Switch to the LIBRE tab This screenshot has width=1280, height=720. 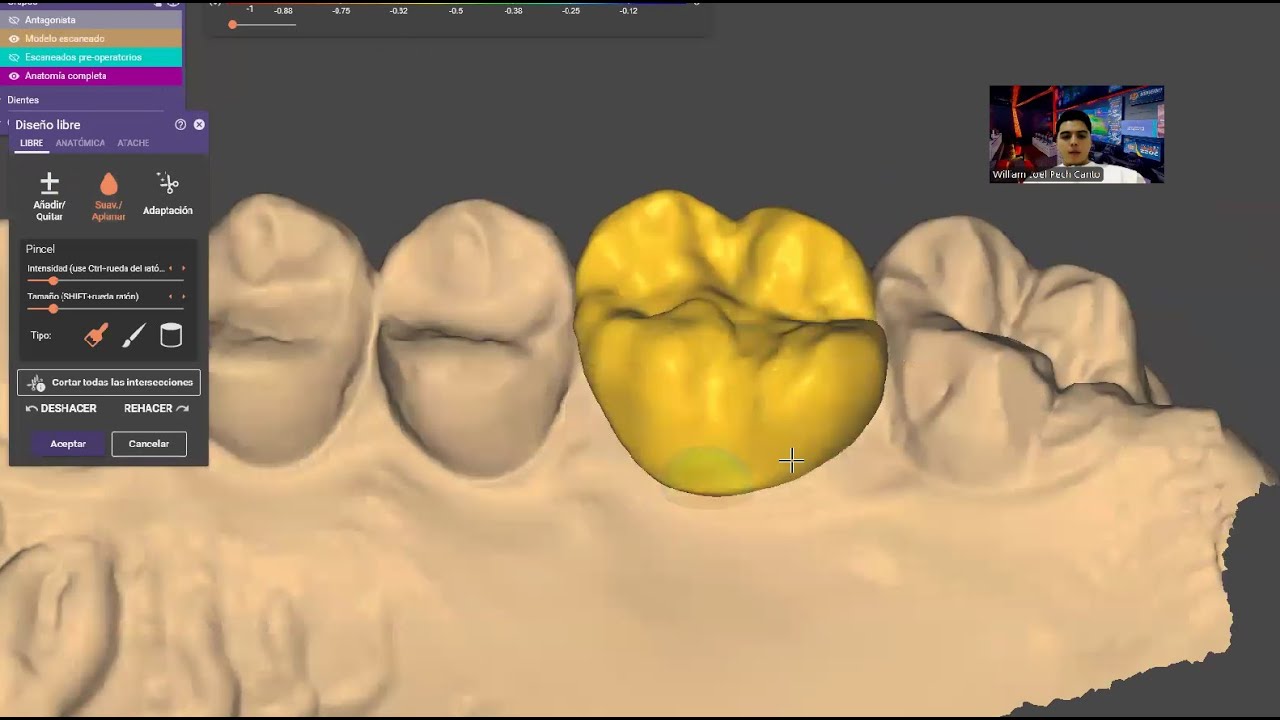pyautogui.click(x=32, y=143)
